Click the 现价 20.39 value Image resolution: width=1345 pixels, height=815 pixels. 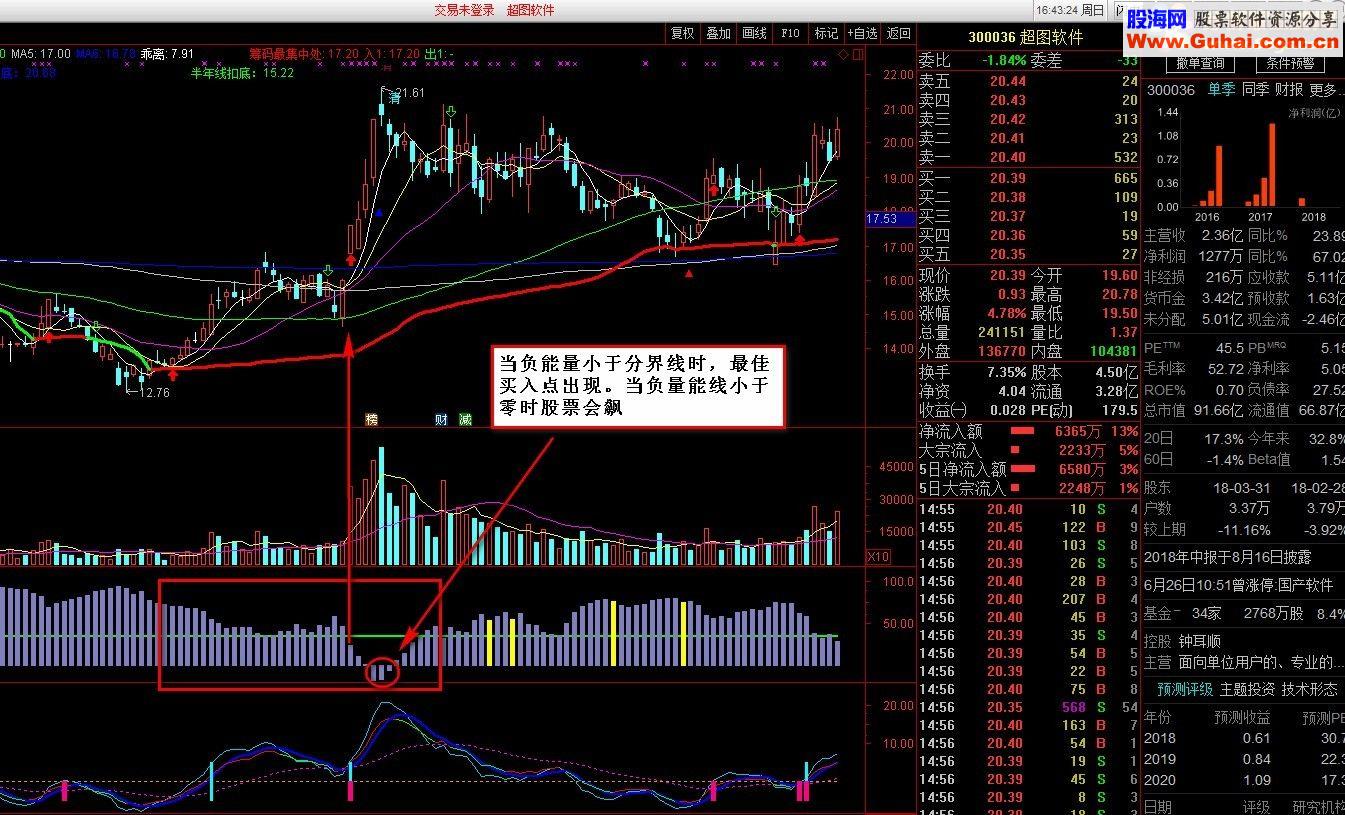[x=1006, y=275]
